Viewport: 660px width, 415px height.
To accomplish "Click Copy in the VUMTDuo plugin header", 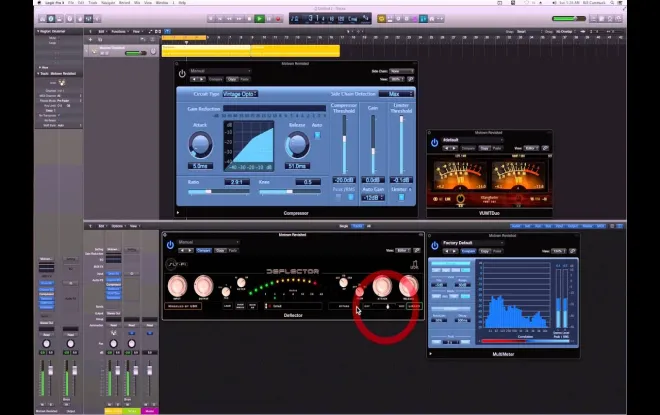I will click(484, 148).
